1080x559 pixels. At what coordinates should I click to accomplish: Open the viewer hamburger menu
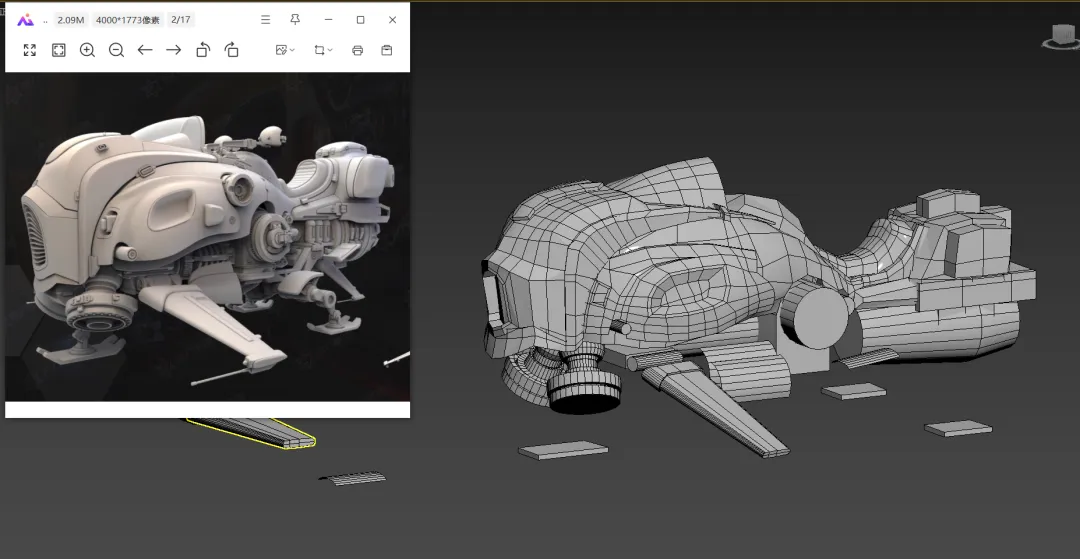coord(265,20)
